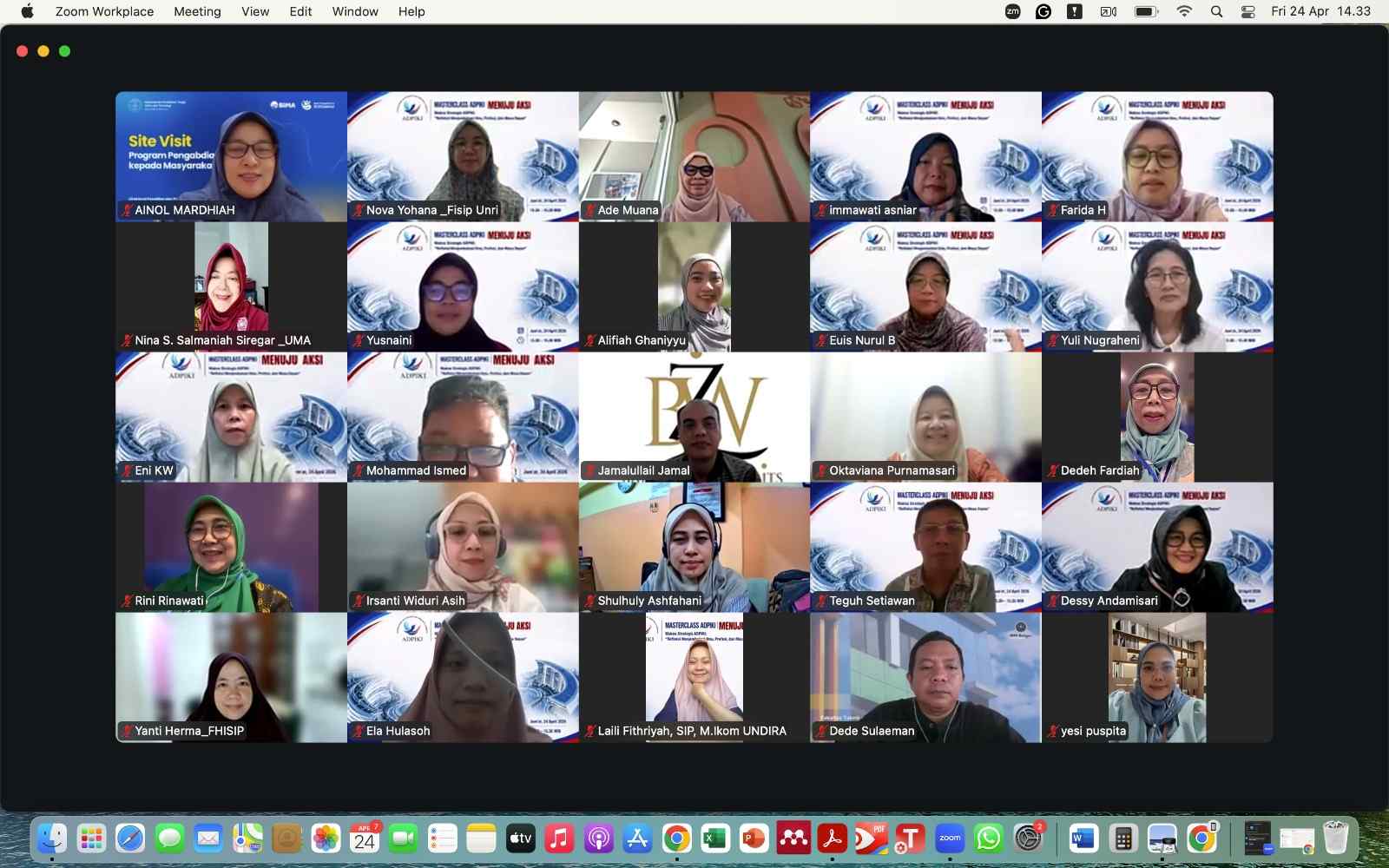Open the Grammarly menu bar icon

pos(1043,11)
